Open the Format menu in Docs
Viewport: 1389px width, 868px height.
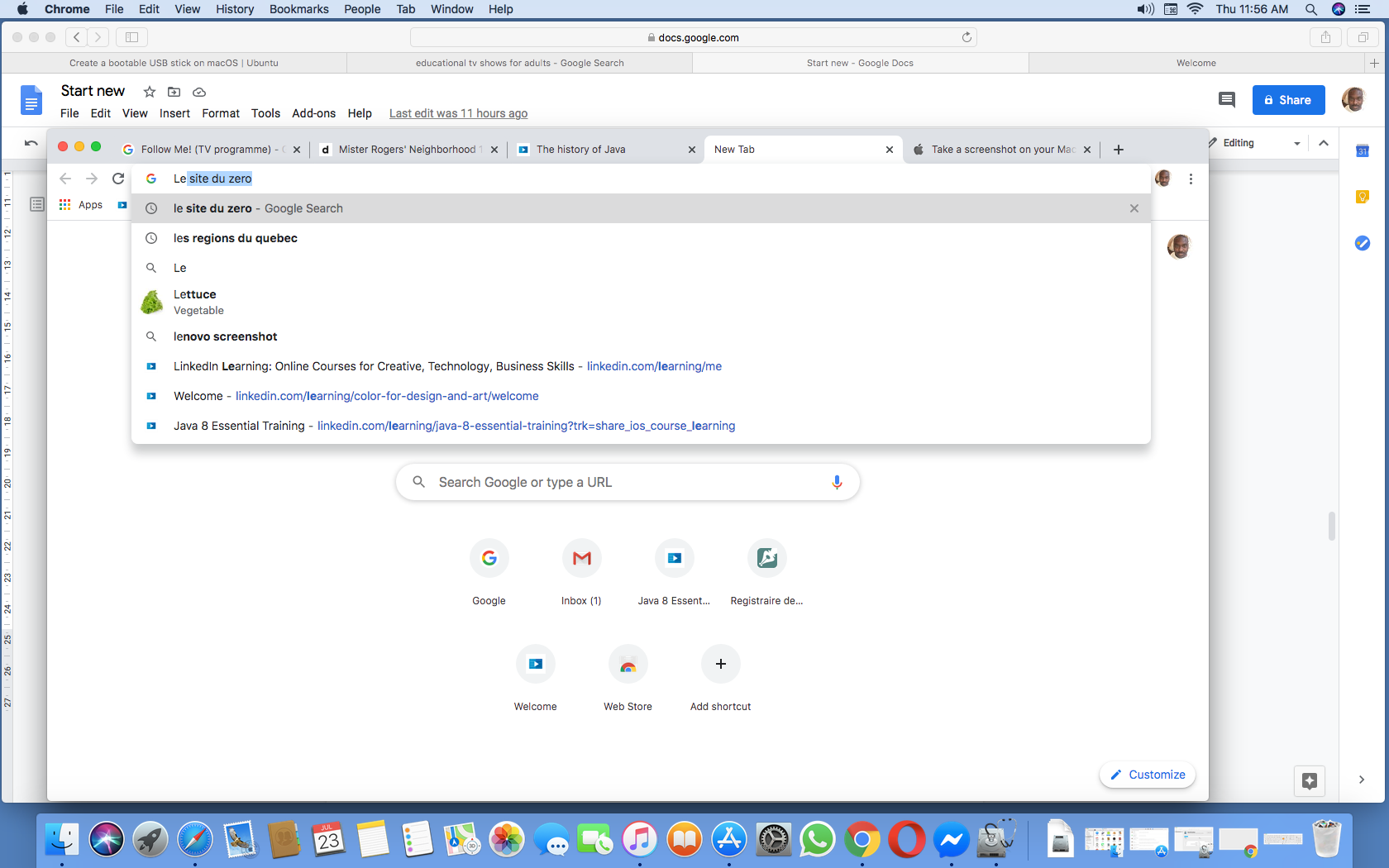point(220,113)
